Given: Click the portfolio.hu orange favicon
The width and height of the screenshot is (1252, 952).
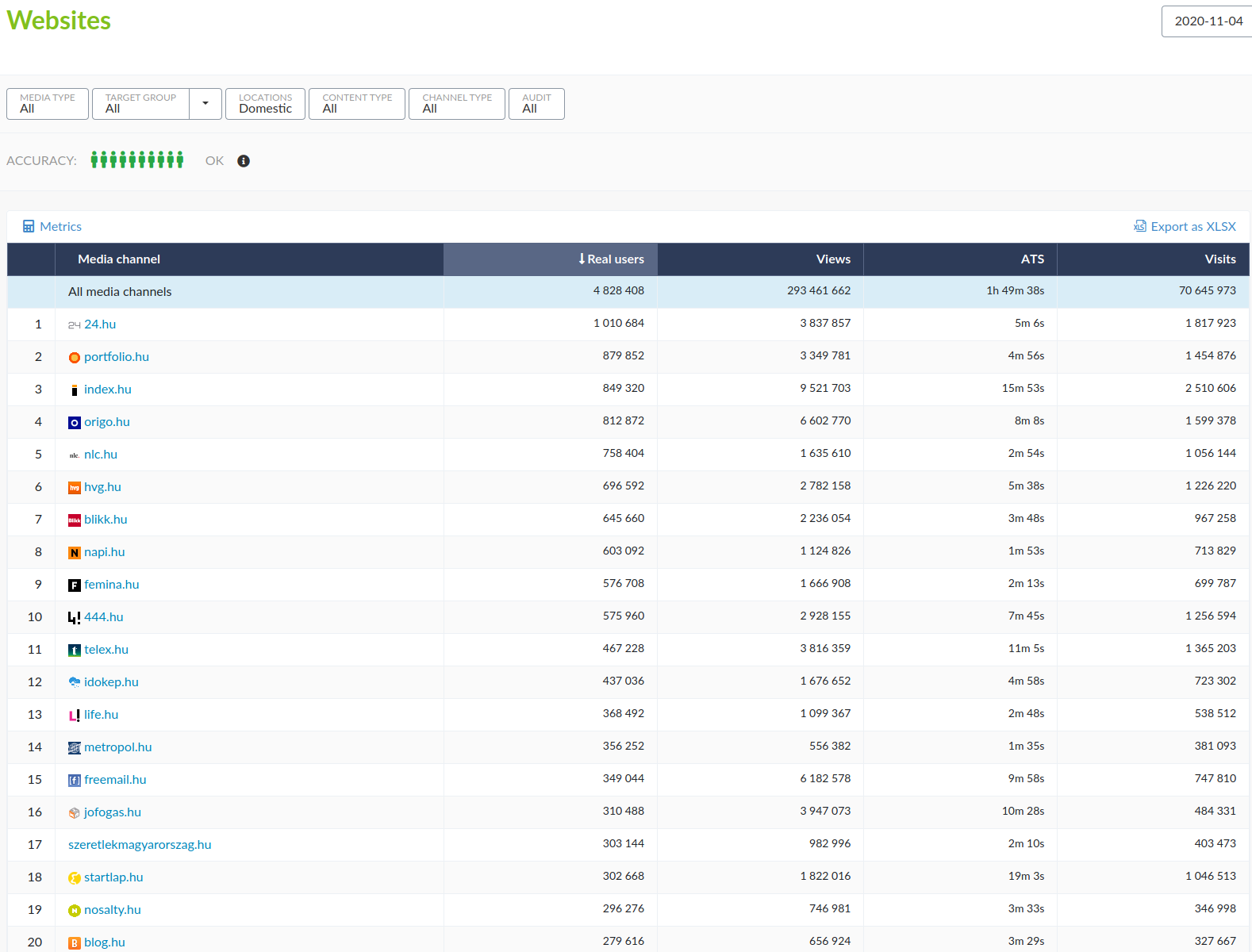Looking at the screenshot, I should tap(74, 358).
